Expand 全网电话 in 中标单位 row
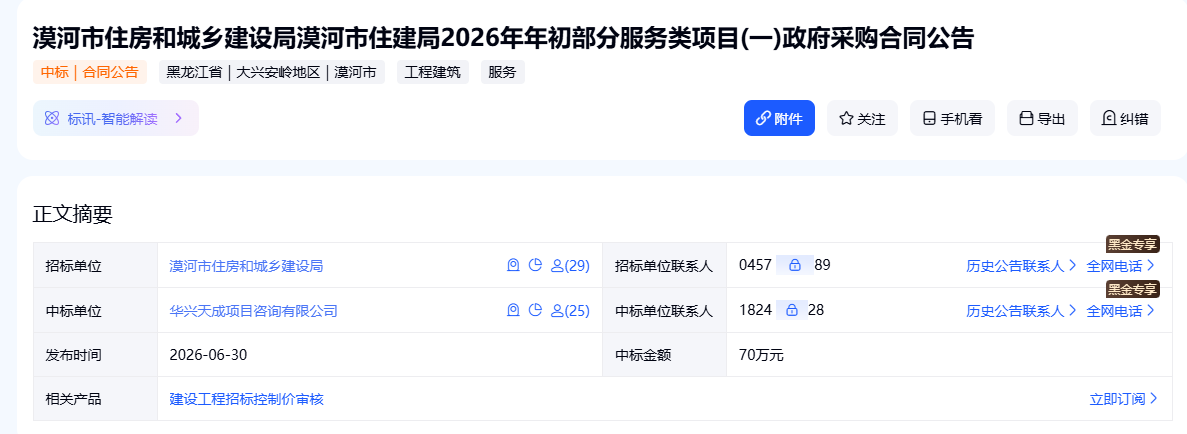Image resolution: width=1187 pixels, height=434 pixels. (1121, 311)
